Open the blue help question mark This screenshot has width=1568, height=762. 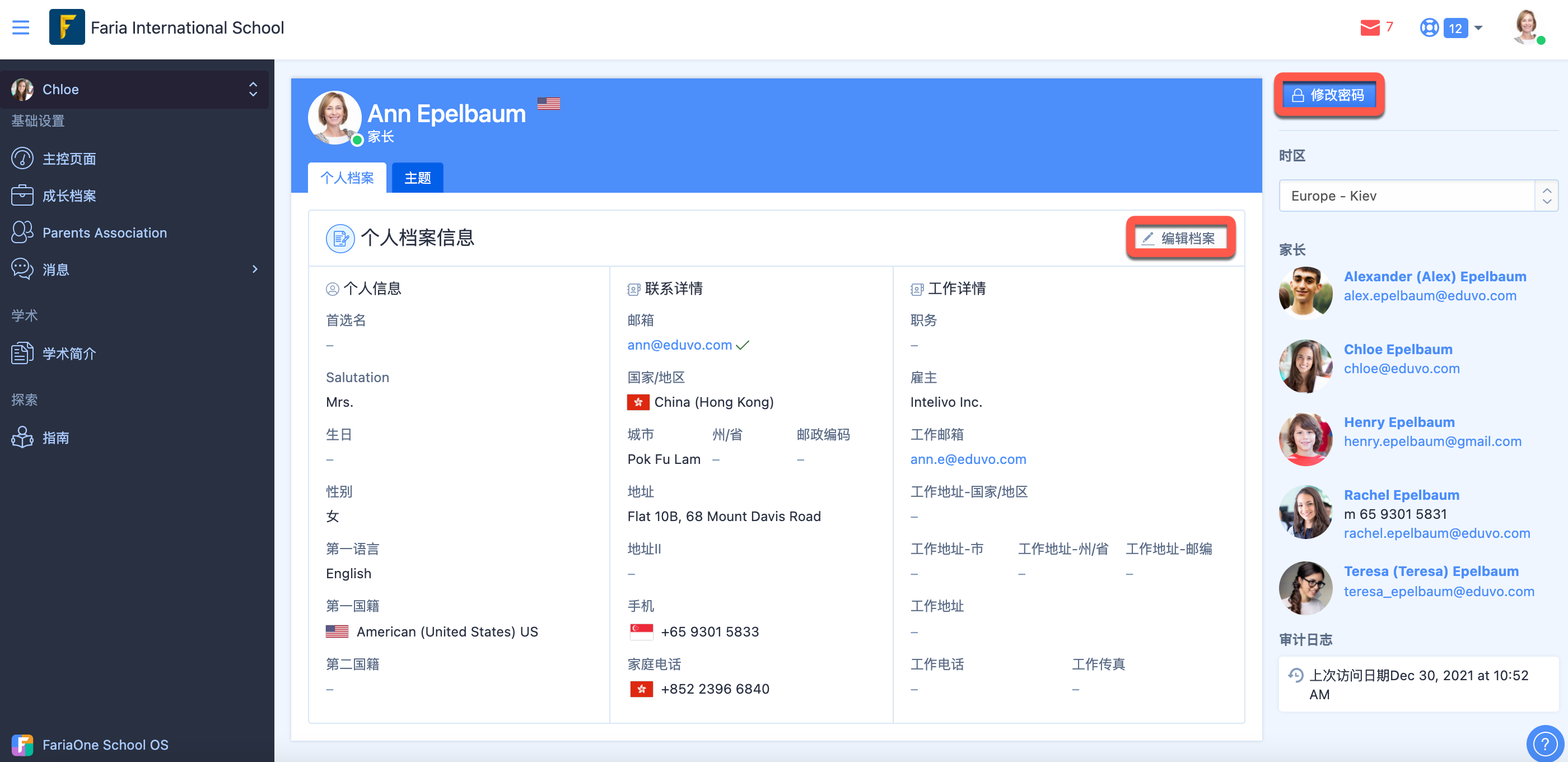point(1544,743)
